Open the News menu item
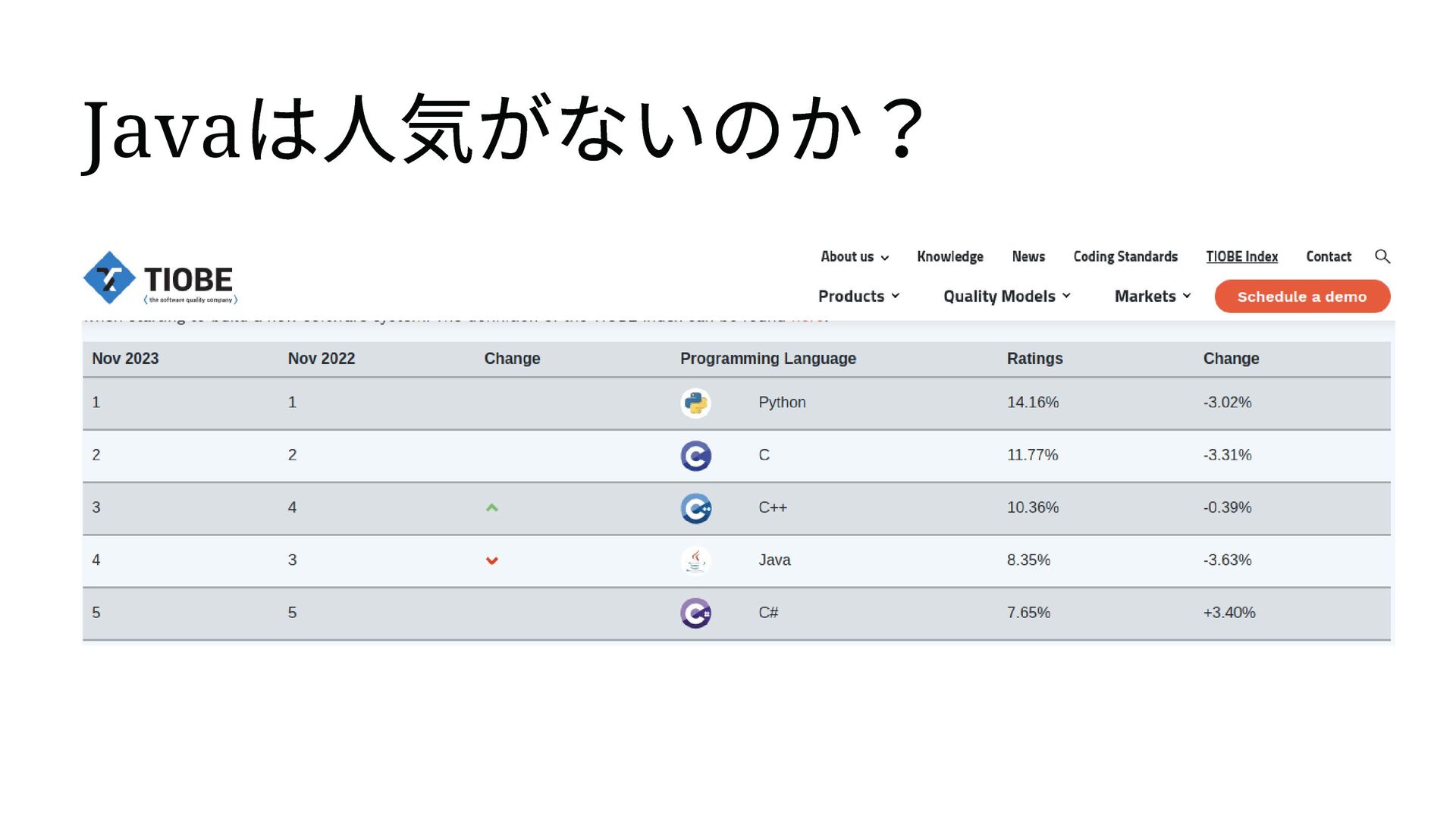Screen dimensions: 1456x819 tap(1028, 256)
